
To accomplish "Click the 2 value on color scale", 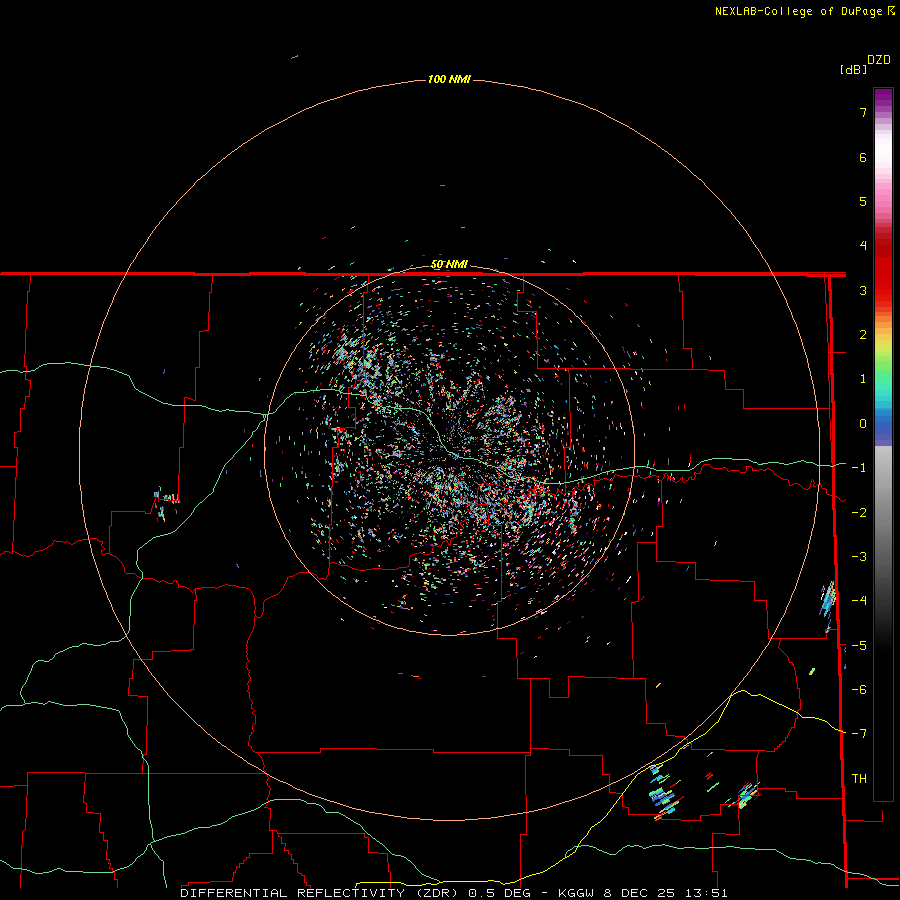I will click(863, 335).
